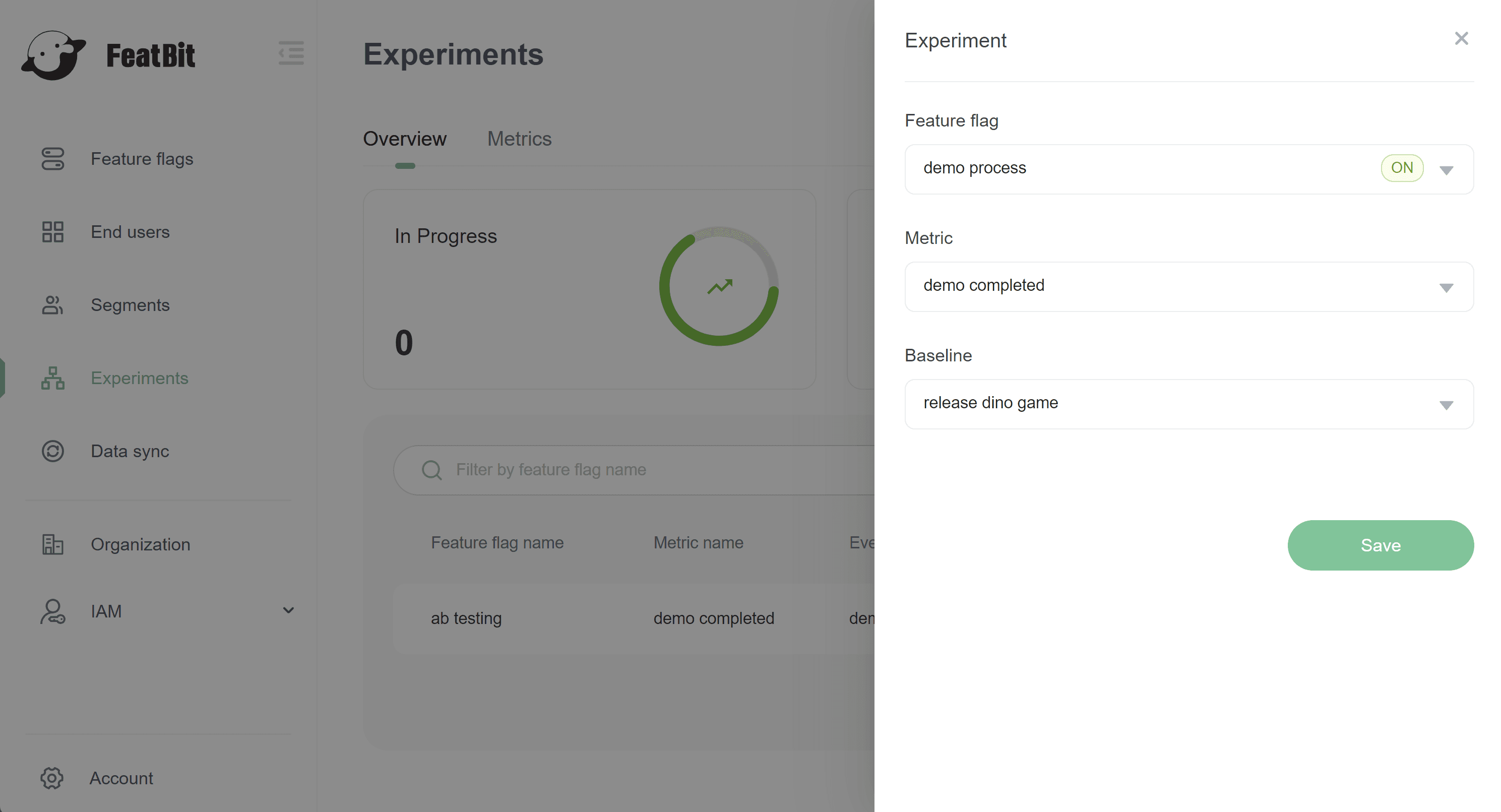Open the Metric dropdown arrow
The width and height of the screenshot is (1501, 812).
point(1446,287)
